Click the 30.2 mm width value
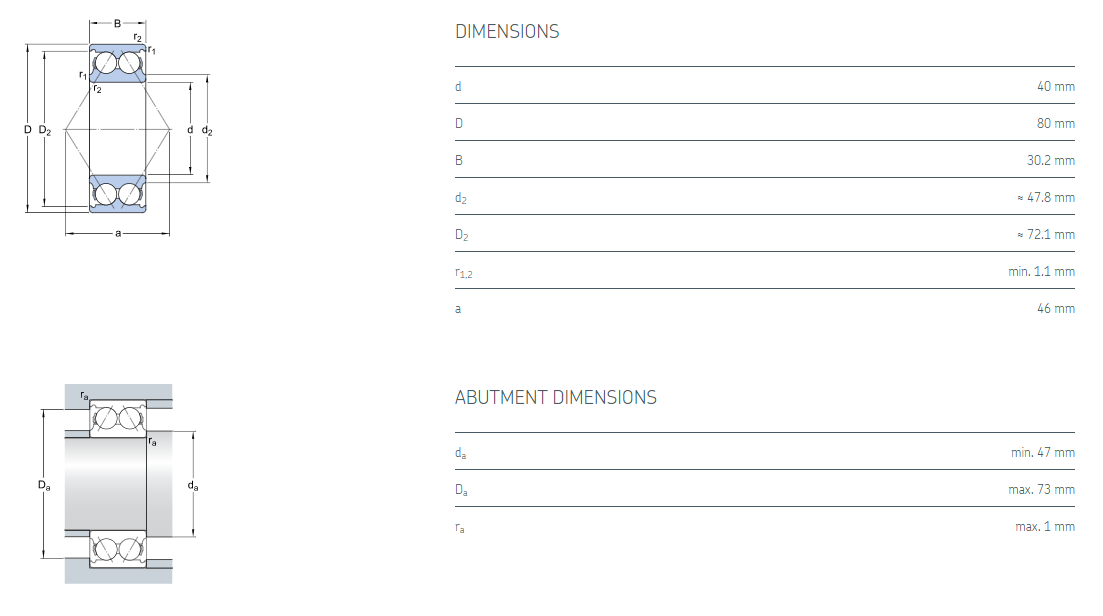This screenshot has height=616, width=1103. [1050, 161]
